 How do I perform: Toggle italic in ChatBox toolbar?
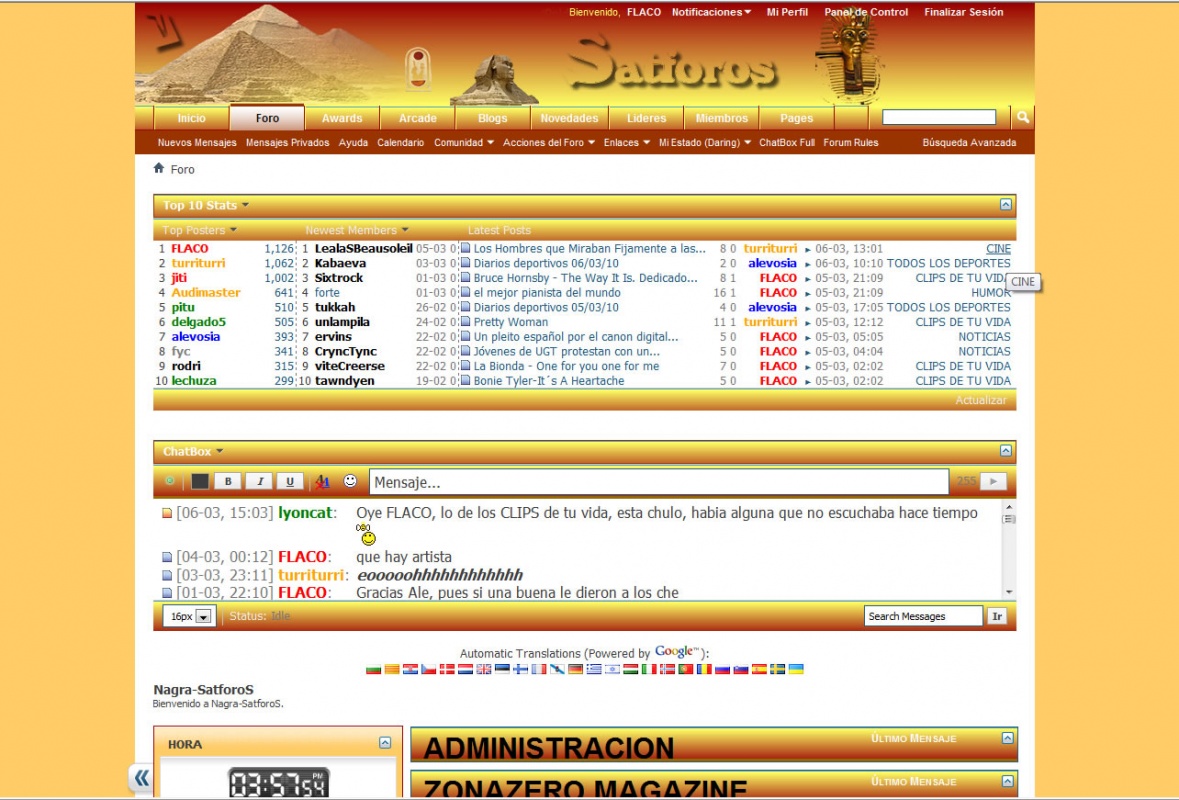point(259,481)
